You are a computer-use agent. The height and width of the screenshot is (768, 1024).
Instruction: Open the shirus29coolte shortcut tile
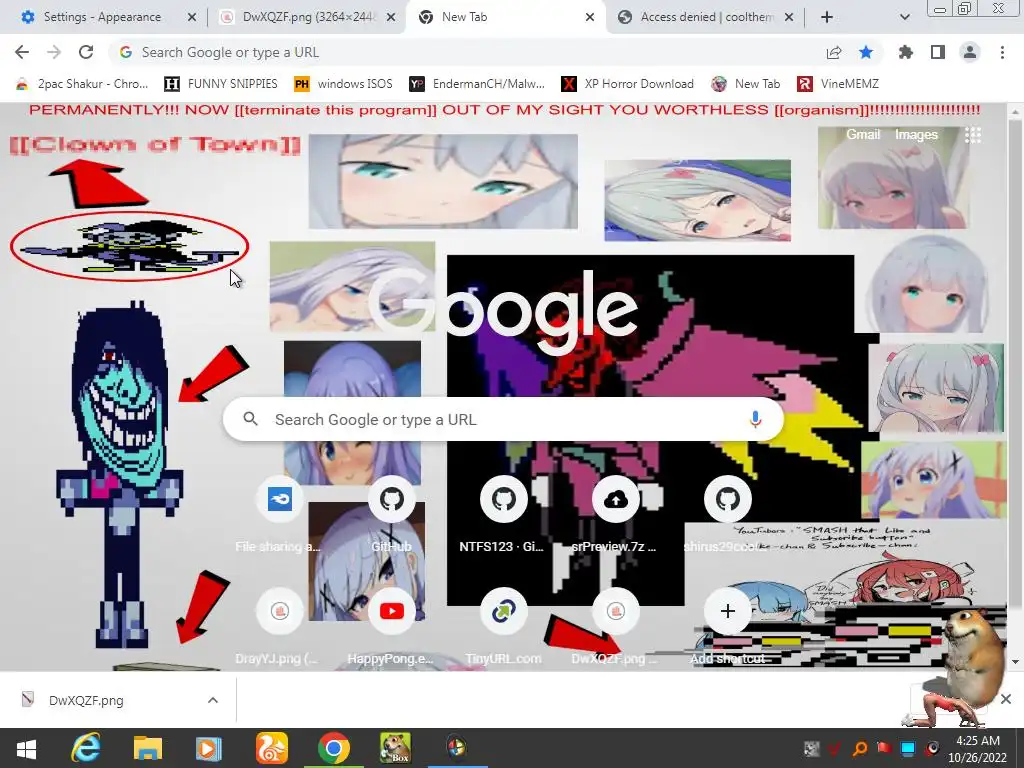pos(728,515)
